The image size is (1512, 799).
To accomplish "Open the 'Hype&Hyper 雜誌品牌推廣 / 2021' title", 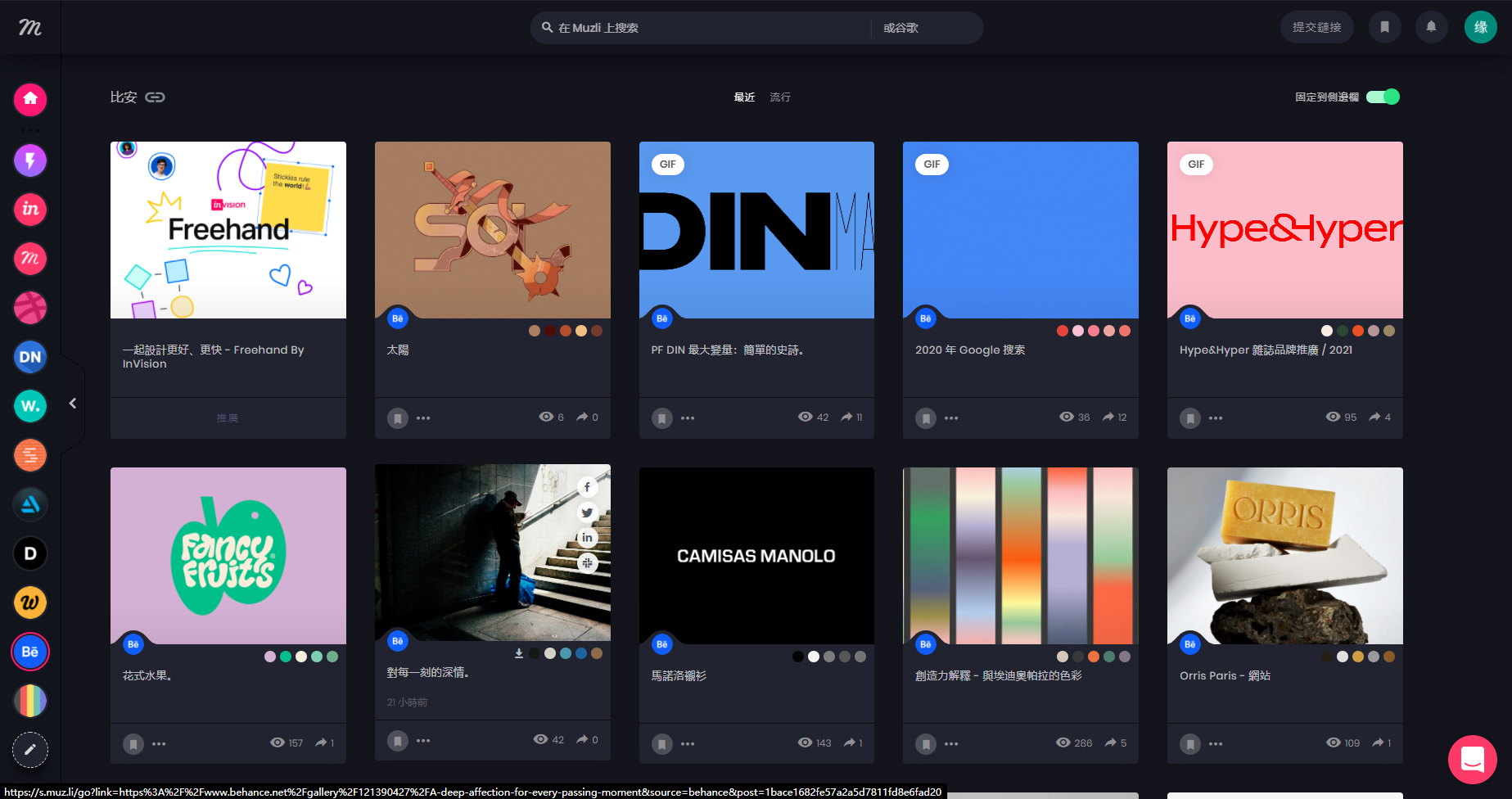I will (1266, 350).
